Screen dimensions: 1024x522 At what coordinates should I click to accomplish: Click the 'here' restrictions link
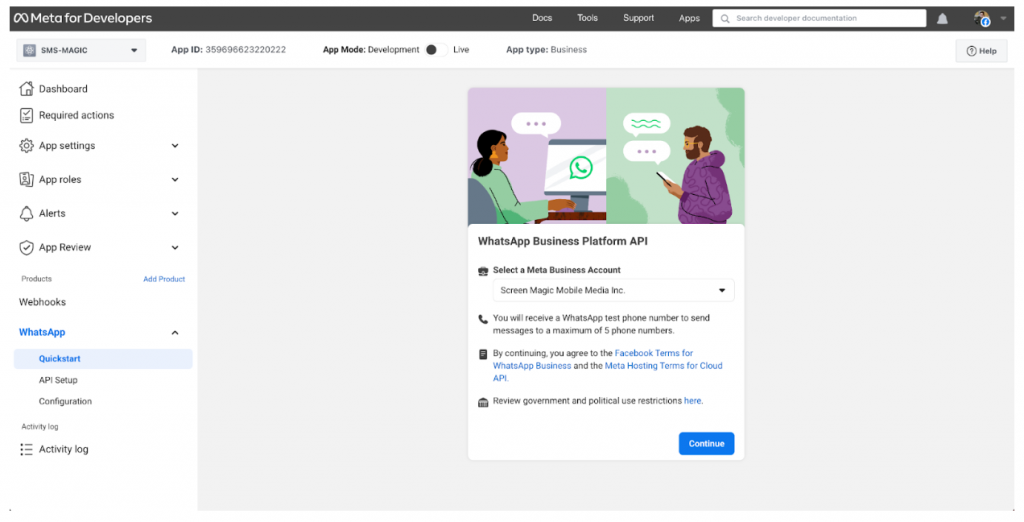click(x=692, y=401)
